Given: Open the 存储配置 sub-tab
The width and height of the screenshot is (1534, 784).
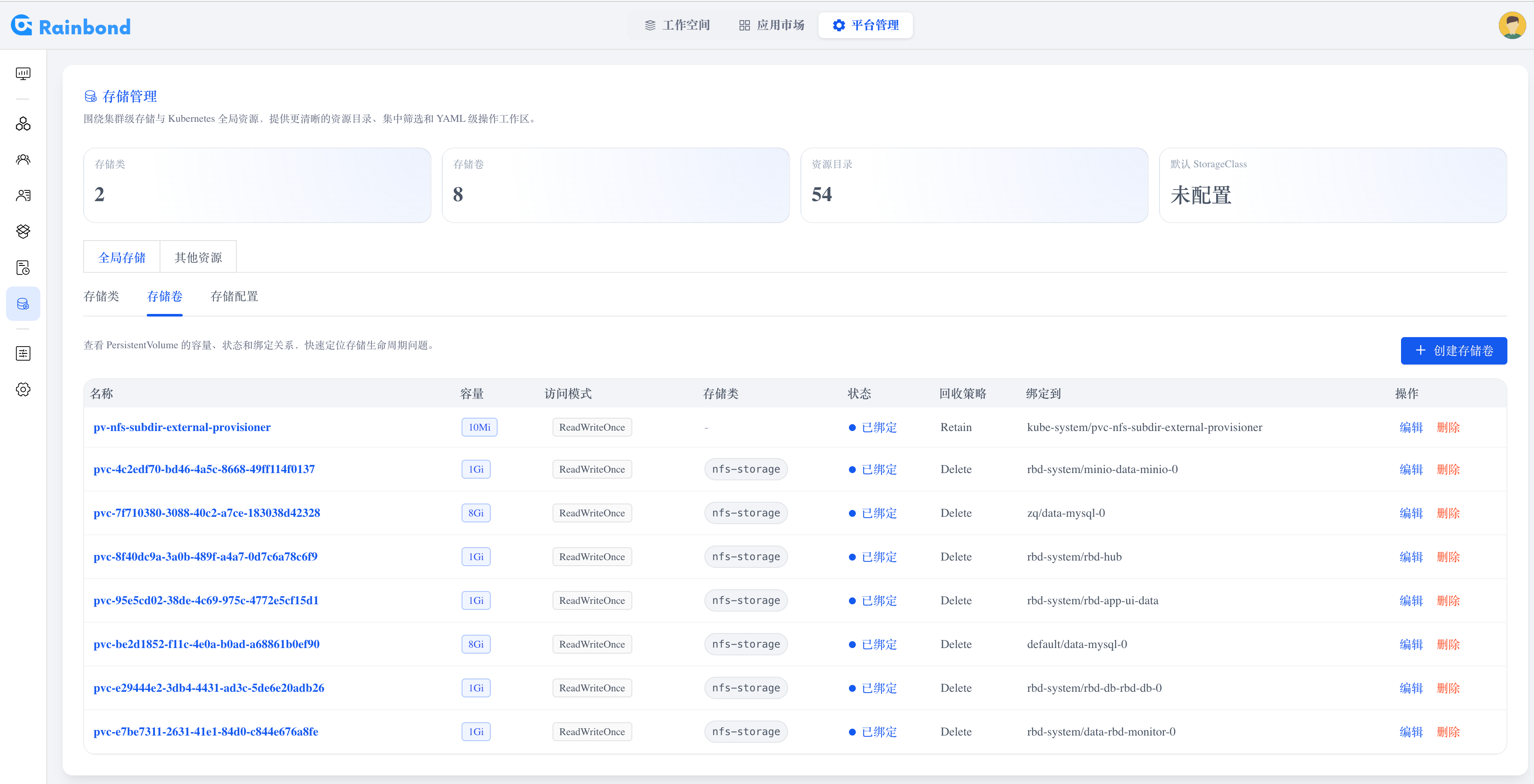Looking at the screenshot, I should click(234, 296).
